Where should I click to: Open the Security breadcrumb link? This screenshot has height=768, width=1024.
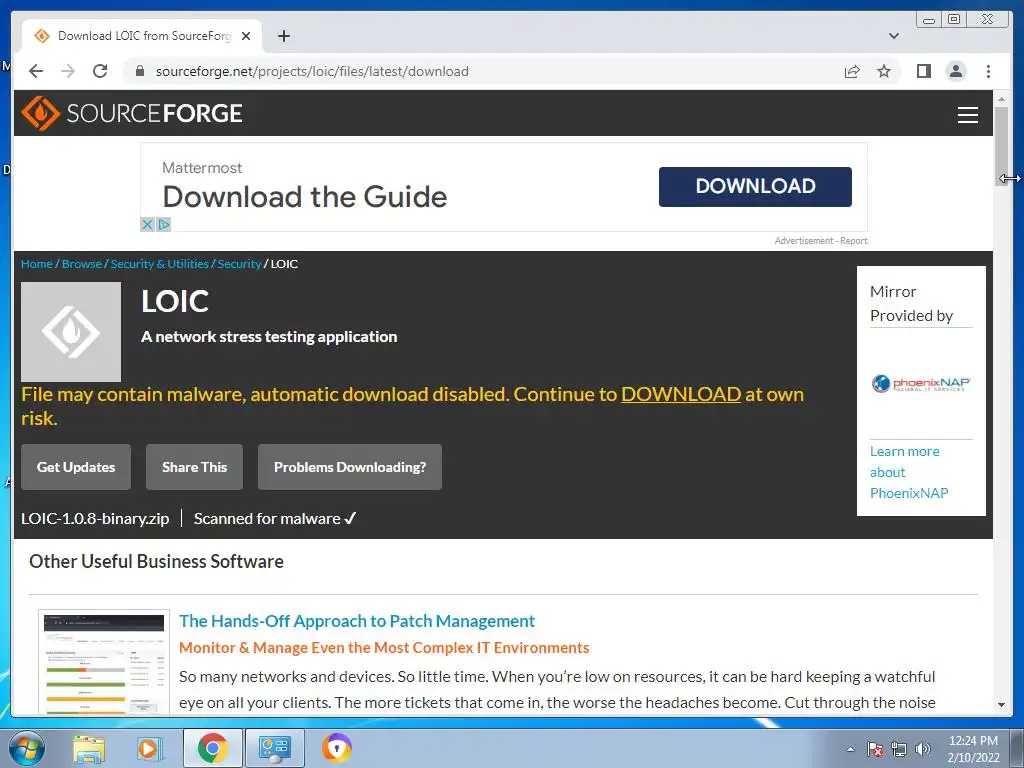pos(239,264)
